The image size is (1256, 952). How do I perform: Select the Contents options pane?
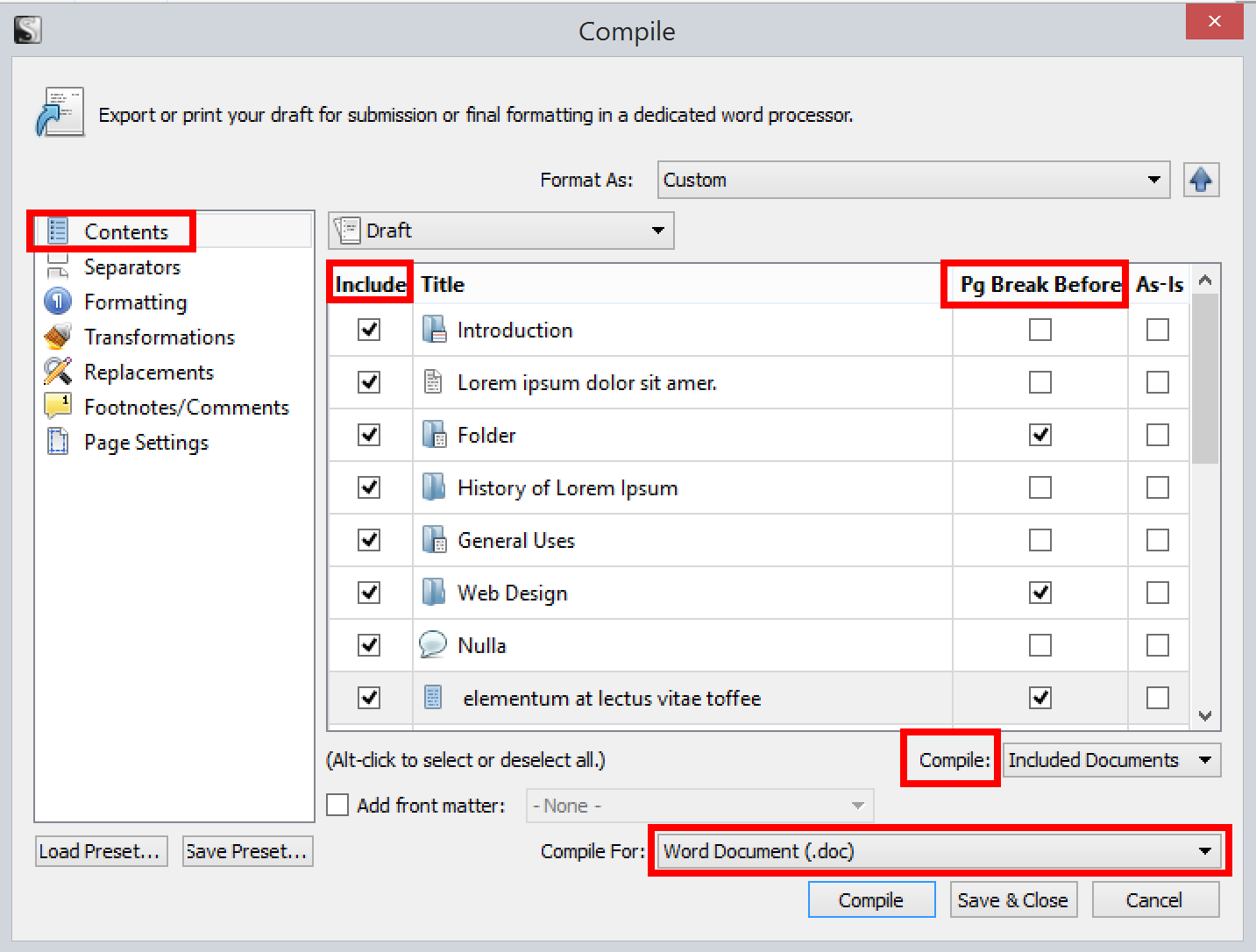(x=125, y=232)
